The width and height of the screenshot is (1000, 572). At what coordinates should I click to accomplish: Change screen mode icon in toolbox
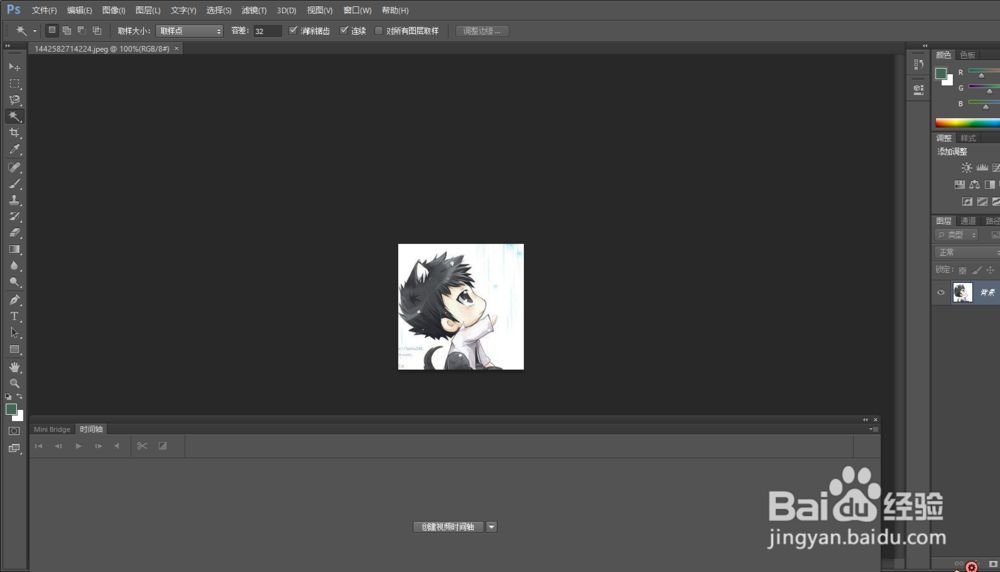pos(14,448)
